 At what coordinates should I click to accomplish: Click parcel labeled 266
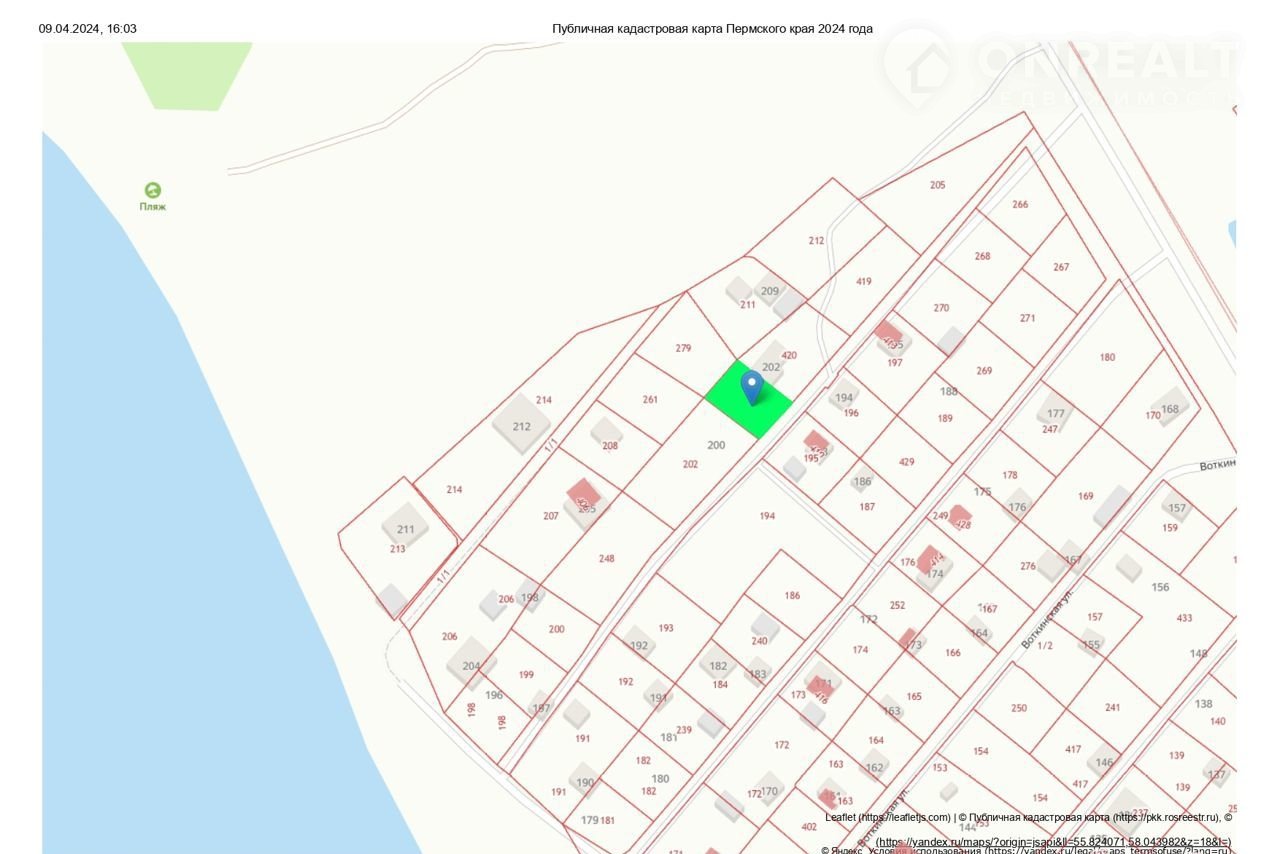pyautogui.click(x=1019, y=204)
